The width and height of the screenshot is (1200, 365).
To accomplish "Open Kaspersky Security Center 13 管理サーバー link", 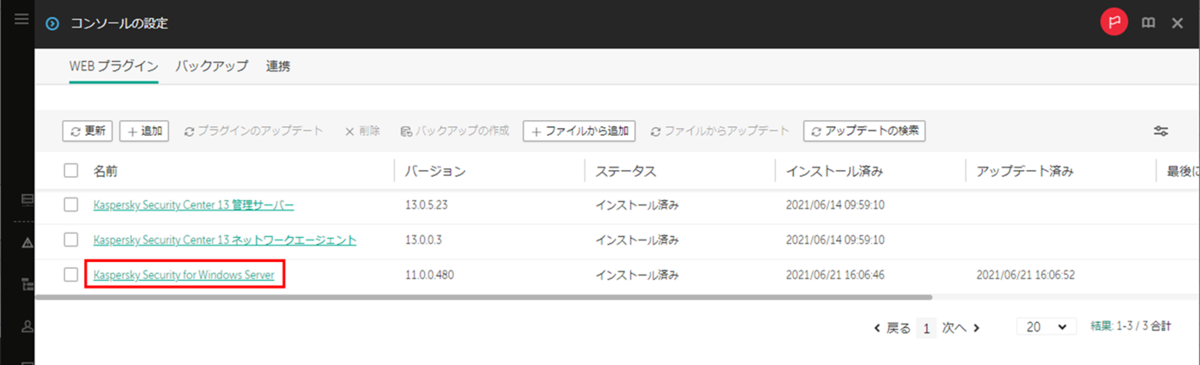I will tap(194, 205).
